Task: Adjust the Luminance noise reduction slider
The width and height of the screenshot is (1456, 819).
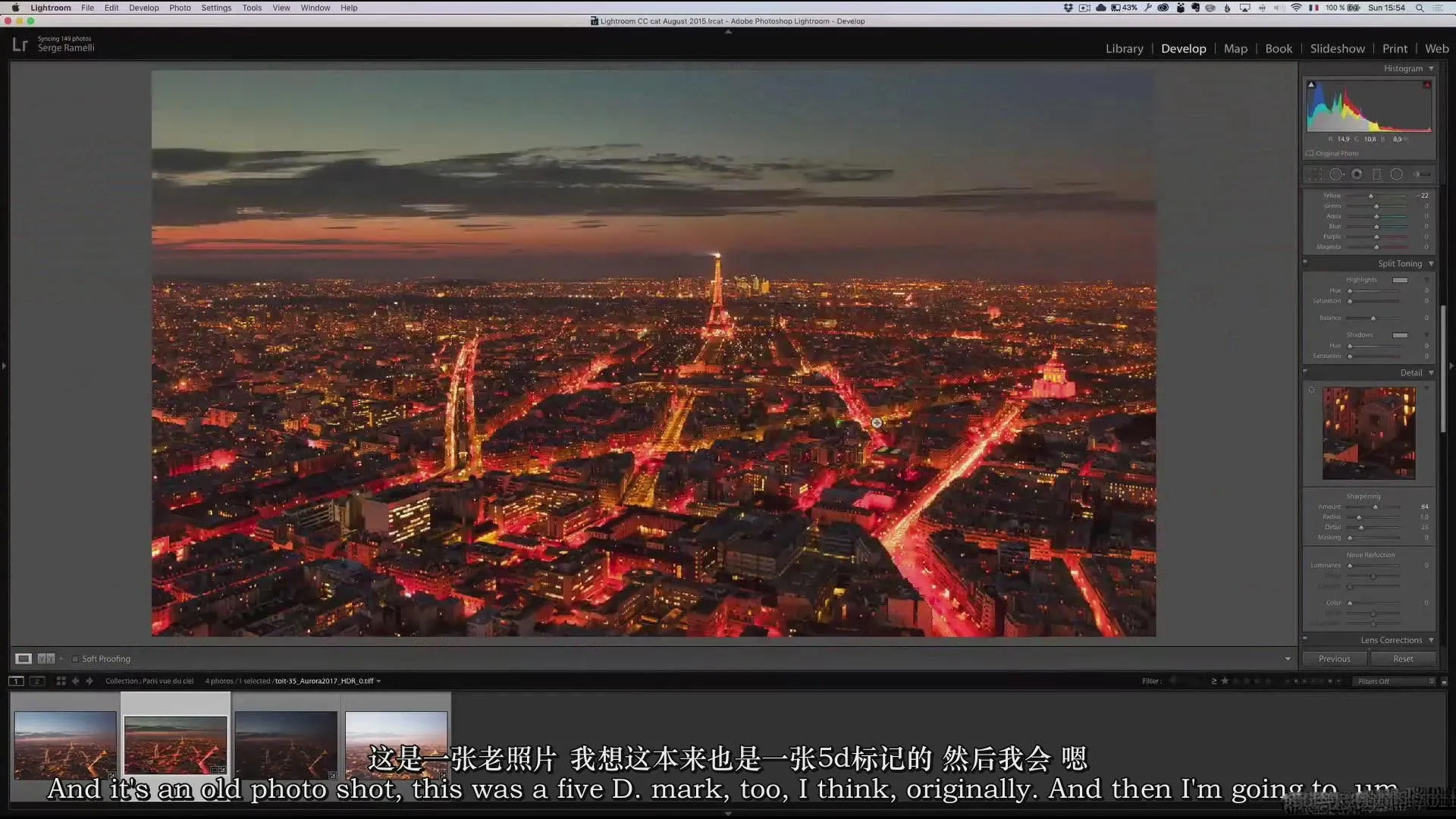Action: [x=1349, y=565]
